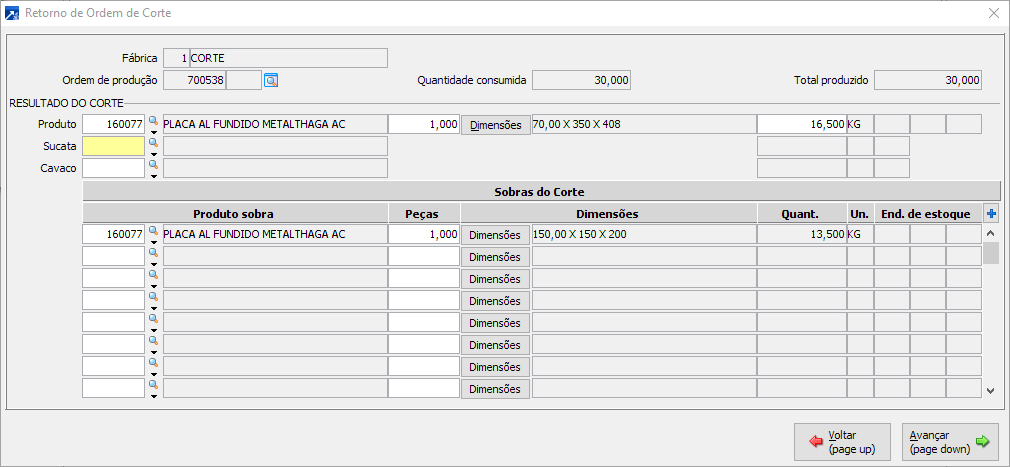Screen dimensions: 1010x467
Task: Click the red arrow on Voltar
Action: click(816, 442)
